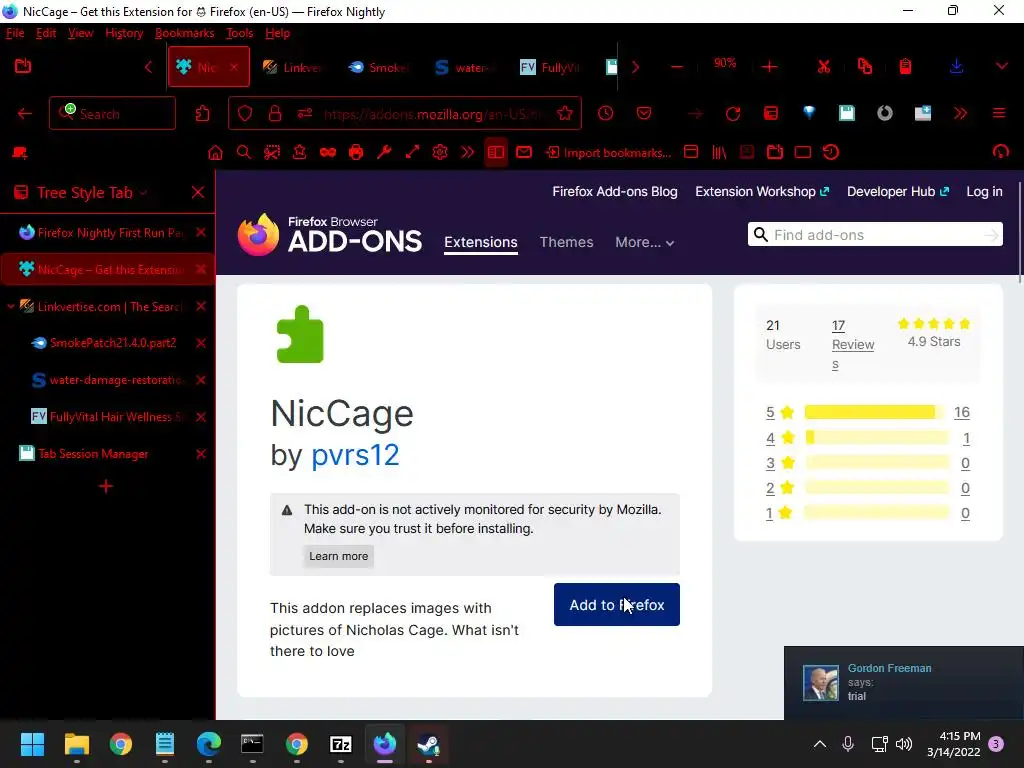Switch to the Linkvertise tab in the tab strip
The width and height of the screenshot is (1024, 768).
(292, 67)
